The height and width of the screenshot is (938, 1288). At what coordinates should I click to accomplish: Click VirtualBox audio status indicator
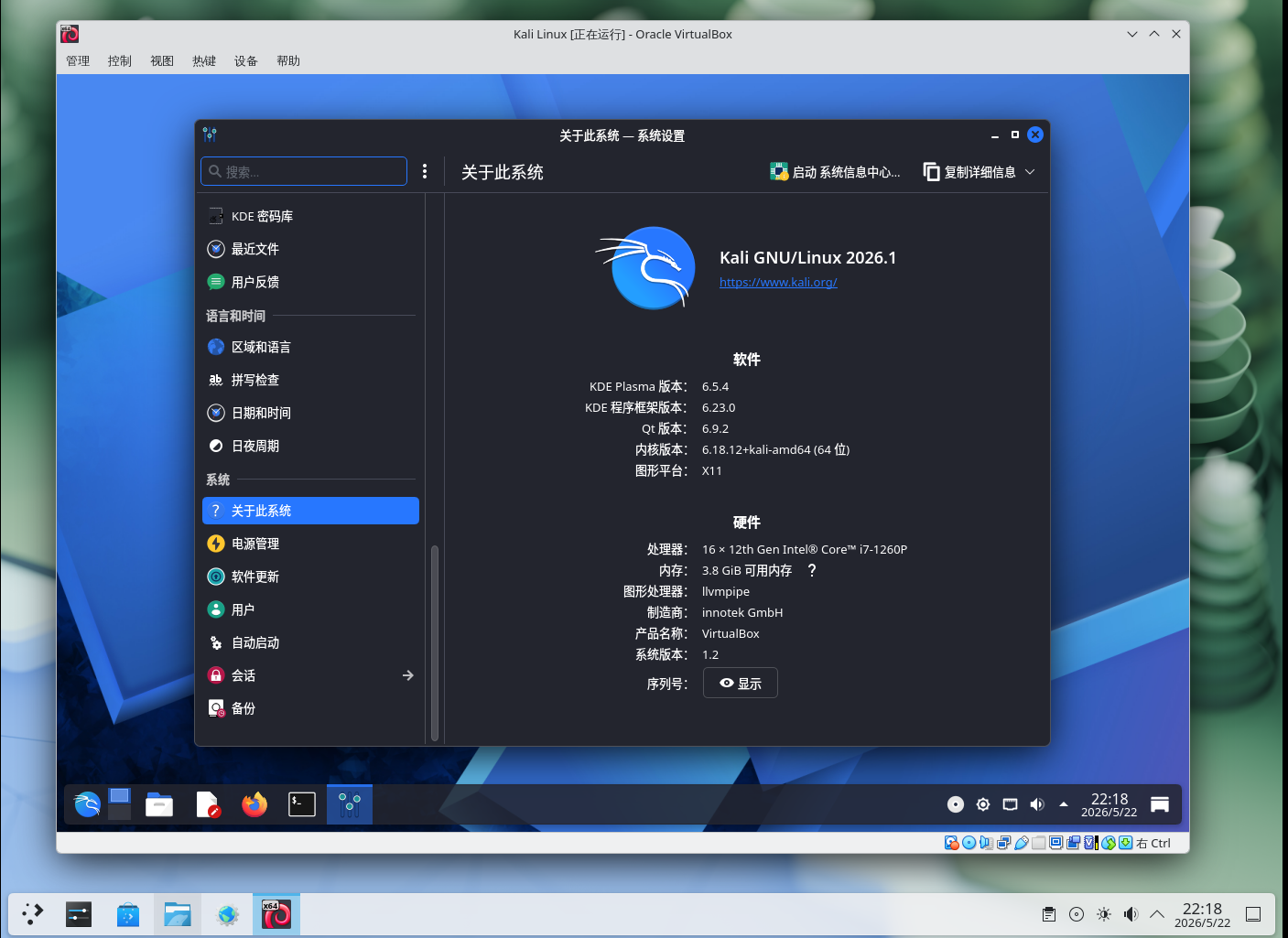(x=987, y=843)
